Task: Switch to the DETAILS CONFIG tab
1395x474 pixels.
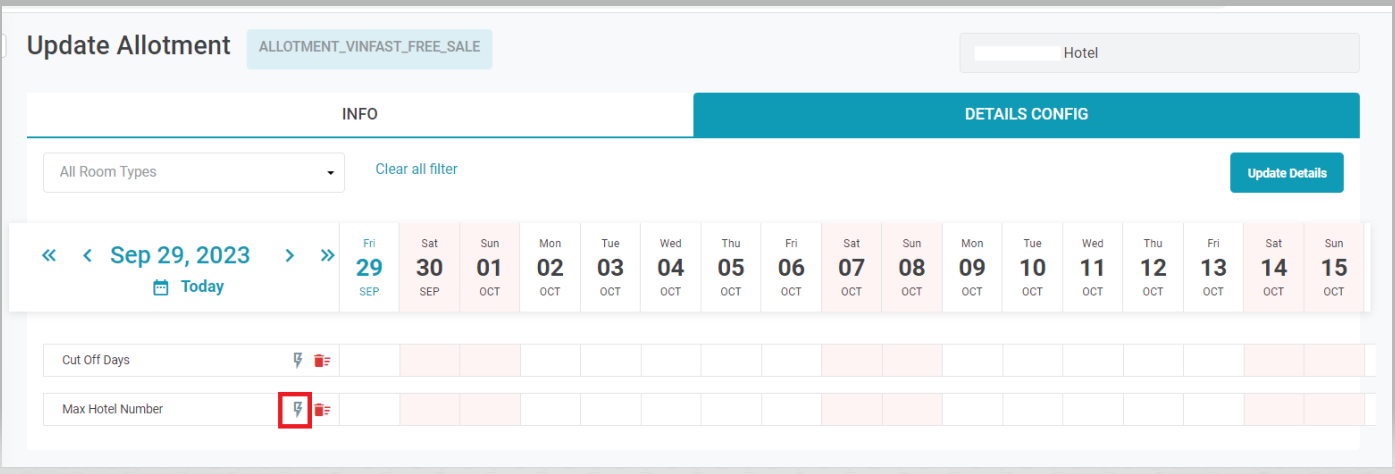Action: [x=1026, y=114]
